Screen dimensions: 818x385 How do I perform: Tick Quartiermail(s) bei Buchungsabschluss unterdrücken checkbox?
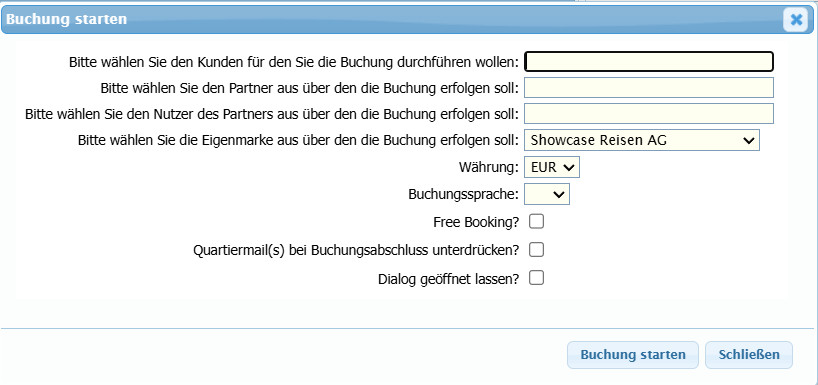tap(536, 250)
